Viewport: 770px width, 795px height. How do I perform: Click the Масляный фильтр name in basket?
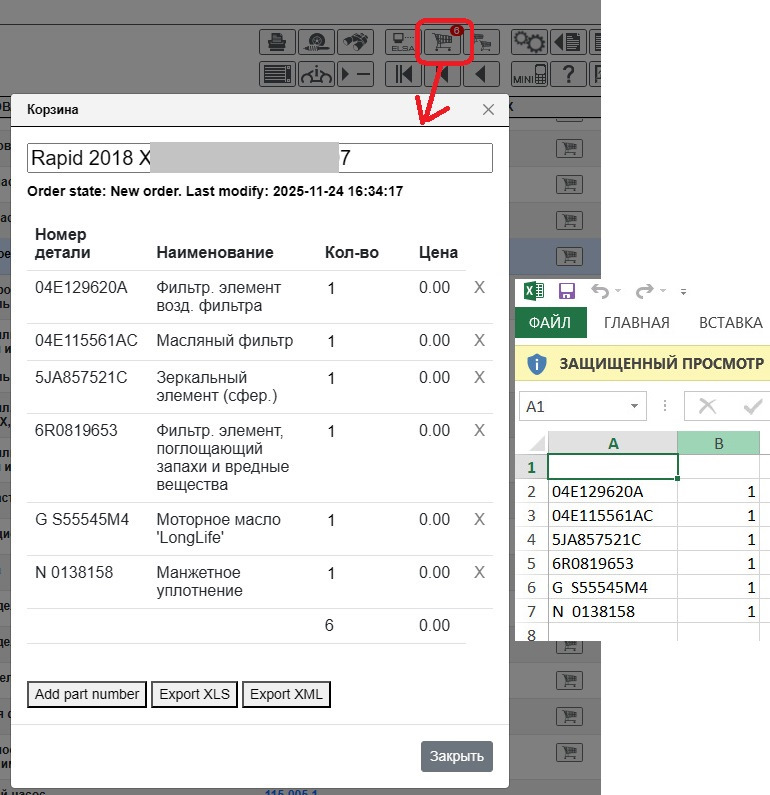[x=225, y=340]
